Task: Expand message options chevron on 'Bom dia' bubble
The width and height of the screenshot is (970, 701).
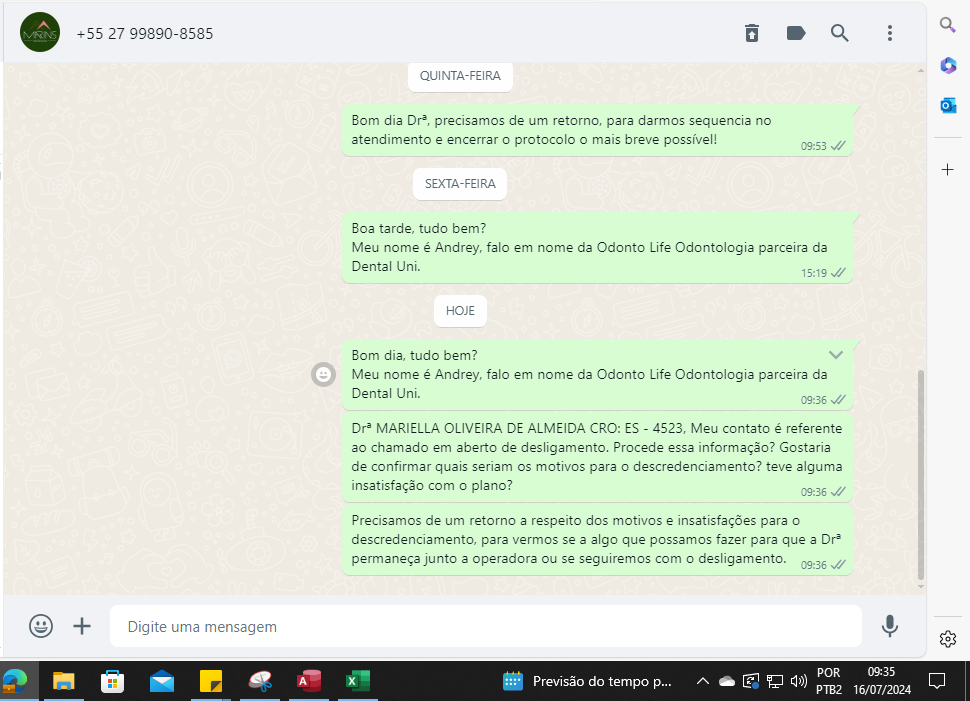Action: coord(836,355)
